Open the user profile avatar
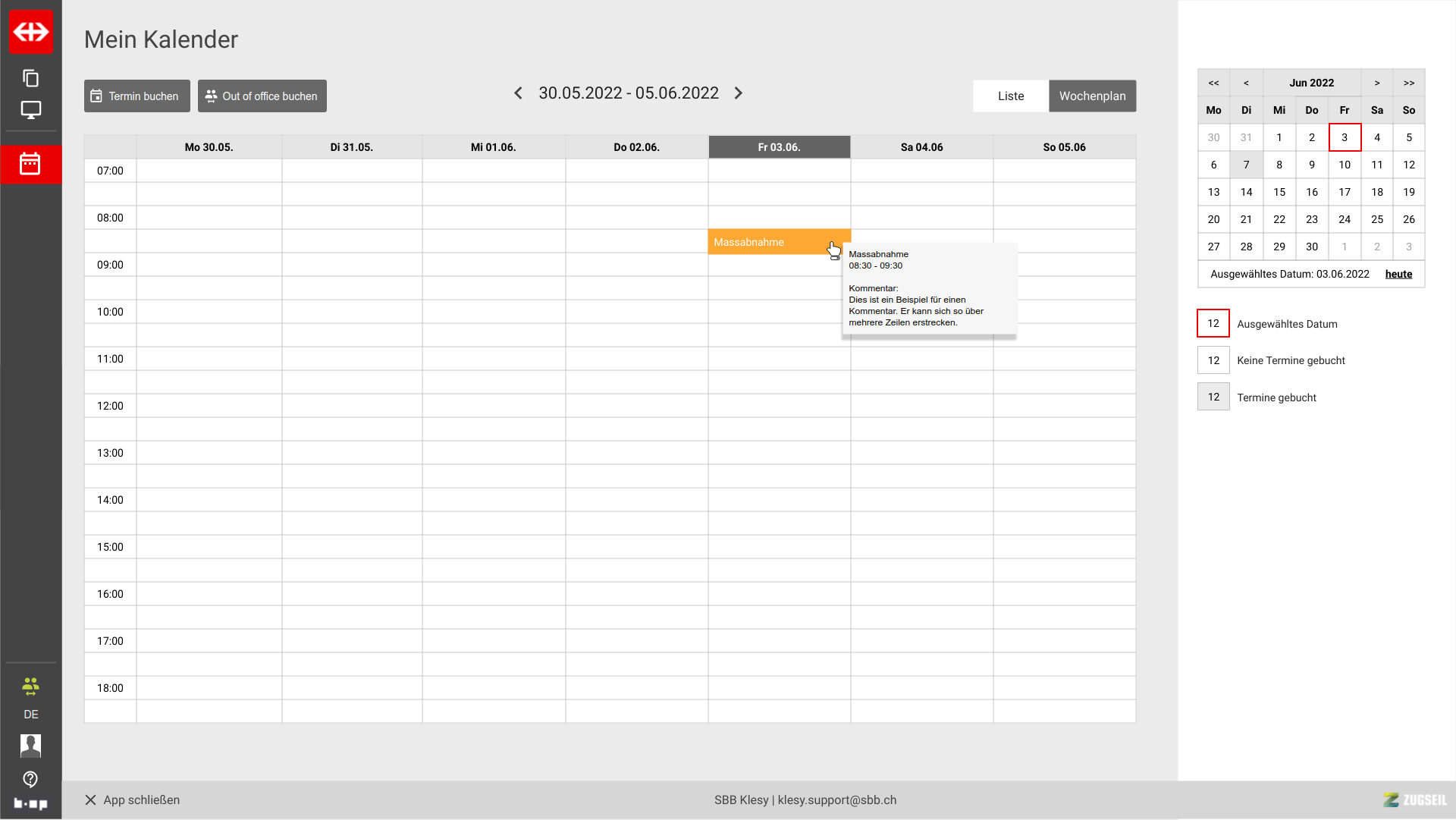Viewport: 1456px width, 820px height. coord(31,746)
